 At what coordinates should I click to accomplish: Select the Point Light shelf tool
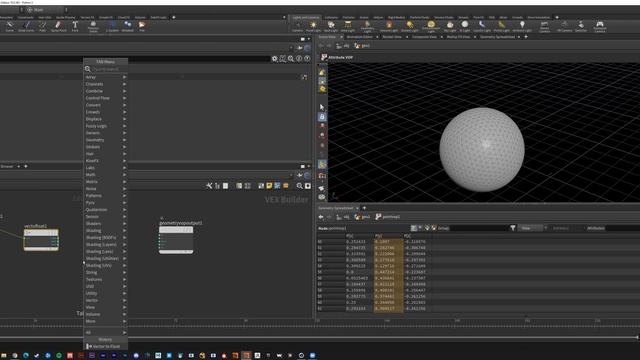point(313,27)
